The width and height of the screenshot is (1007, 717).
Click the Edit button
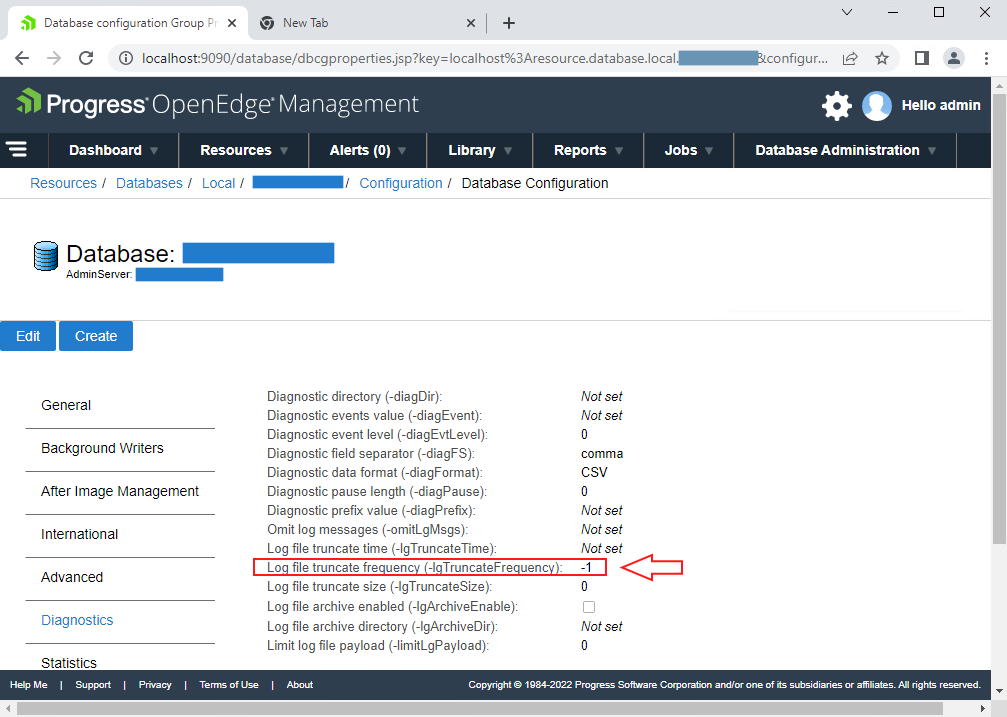click(x=28, y=336)
